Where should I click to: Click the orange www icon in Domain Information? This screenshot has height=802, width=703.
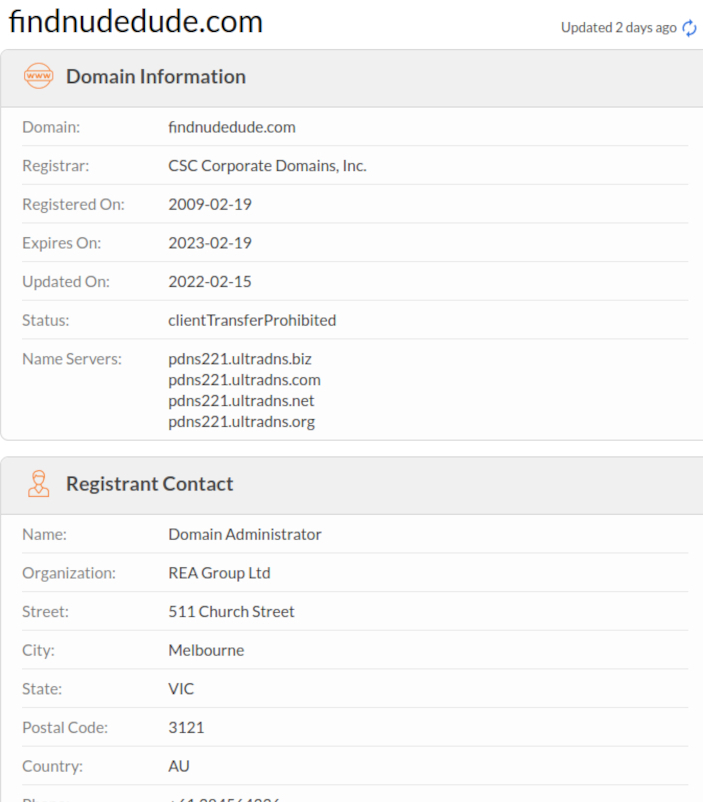(38, 77)
